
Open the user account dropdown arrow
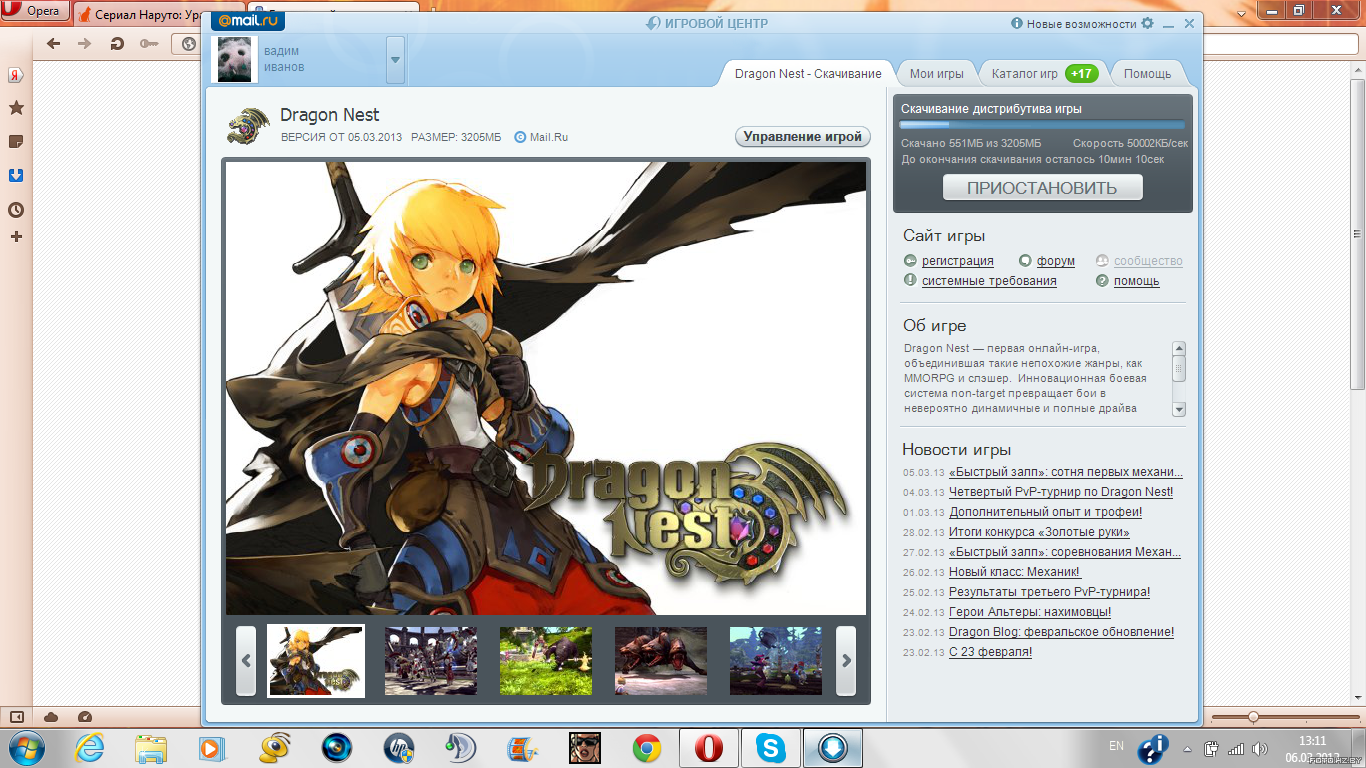(x=395, y=60)
